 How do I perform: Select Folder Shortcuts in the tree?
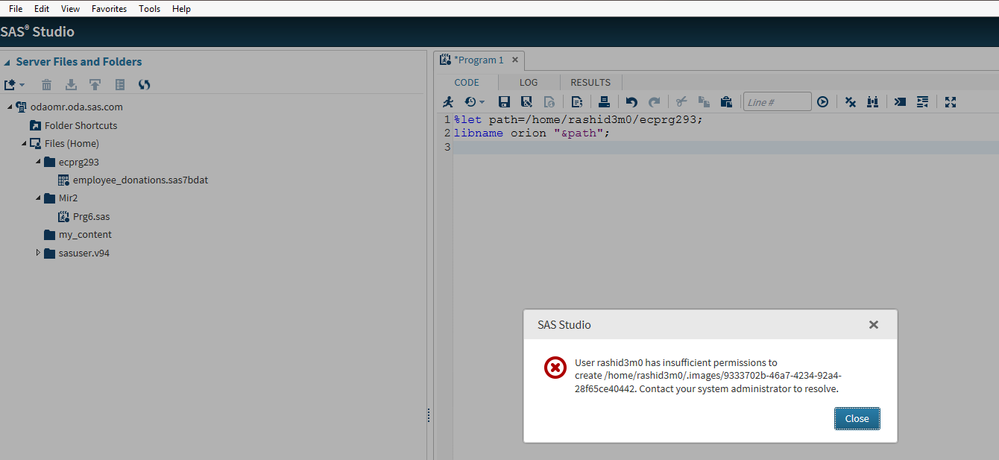click(81, 126)
